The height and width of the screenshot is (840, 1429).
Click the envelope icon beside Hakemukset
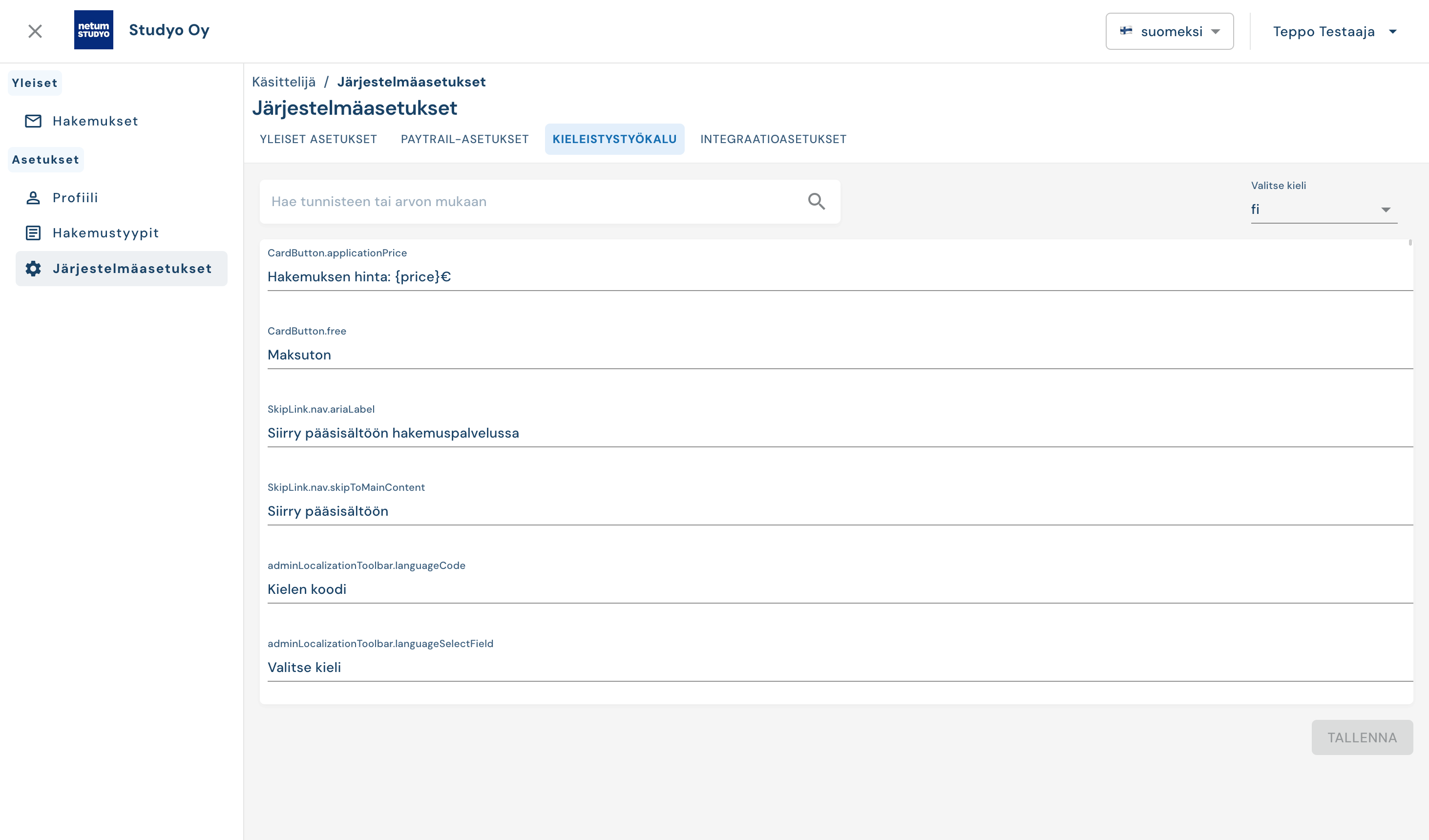click(x=33, y=121)
